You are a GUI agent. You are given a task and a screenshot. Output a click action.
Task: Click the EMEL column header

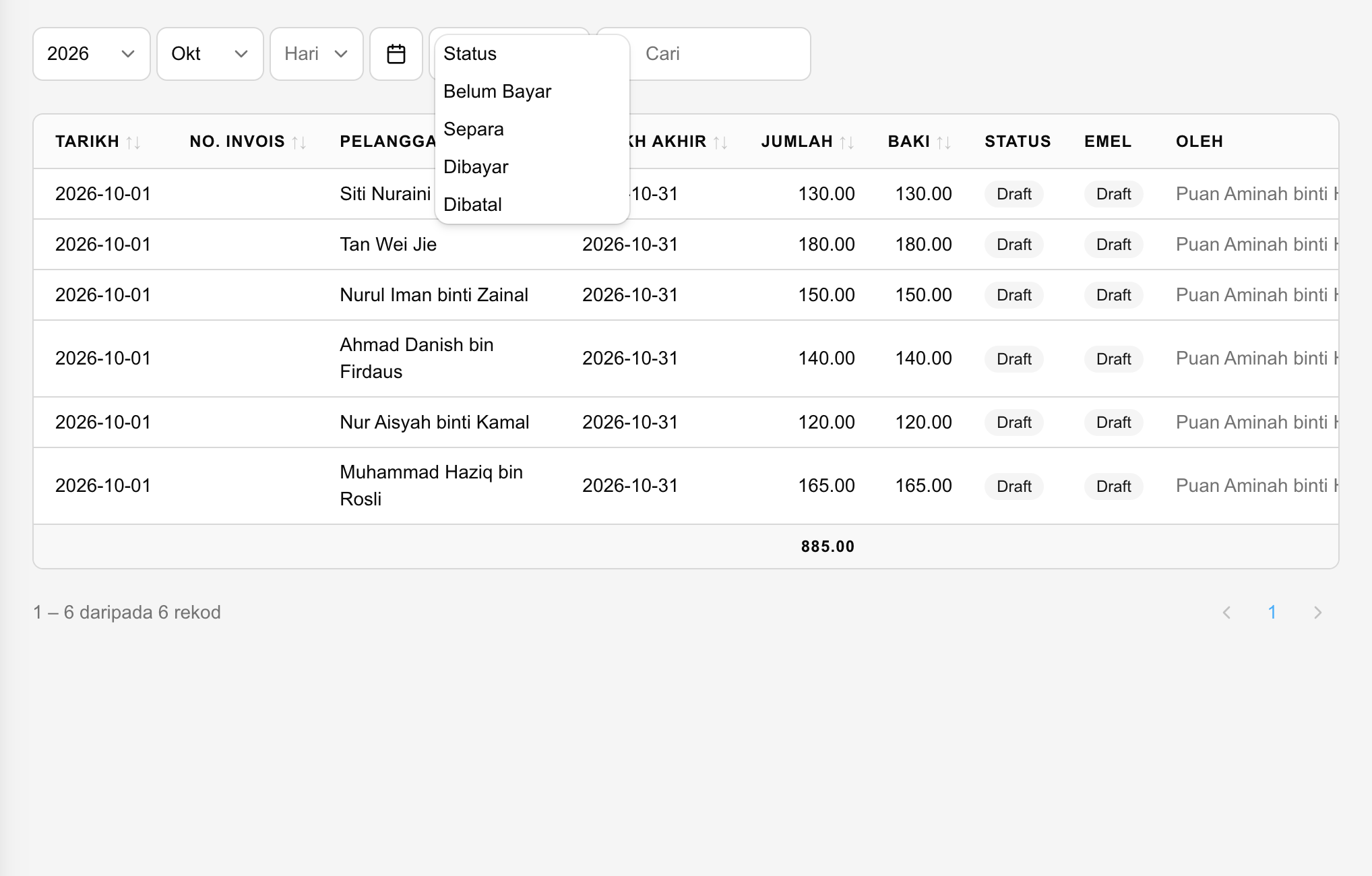point(1108,142)
